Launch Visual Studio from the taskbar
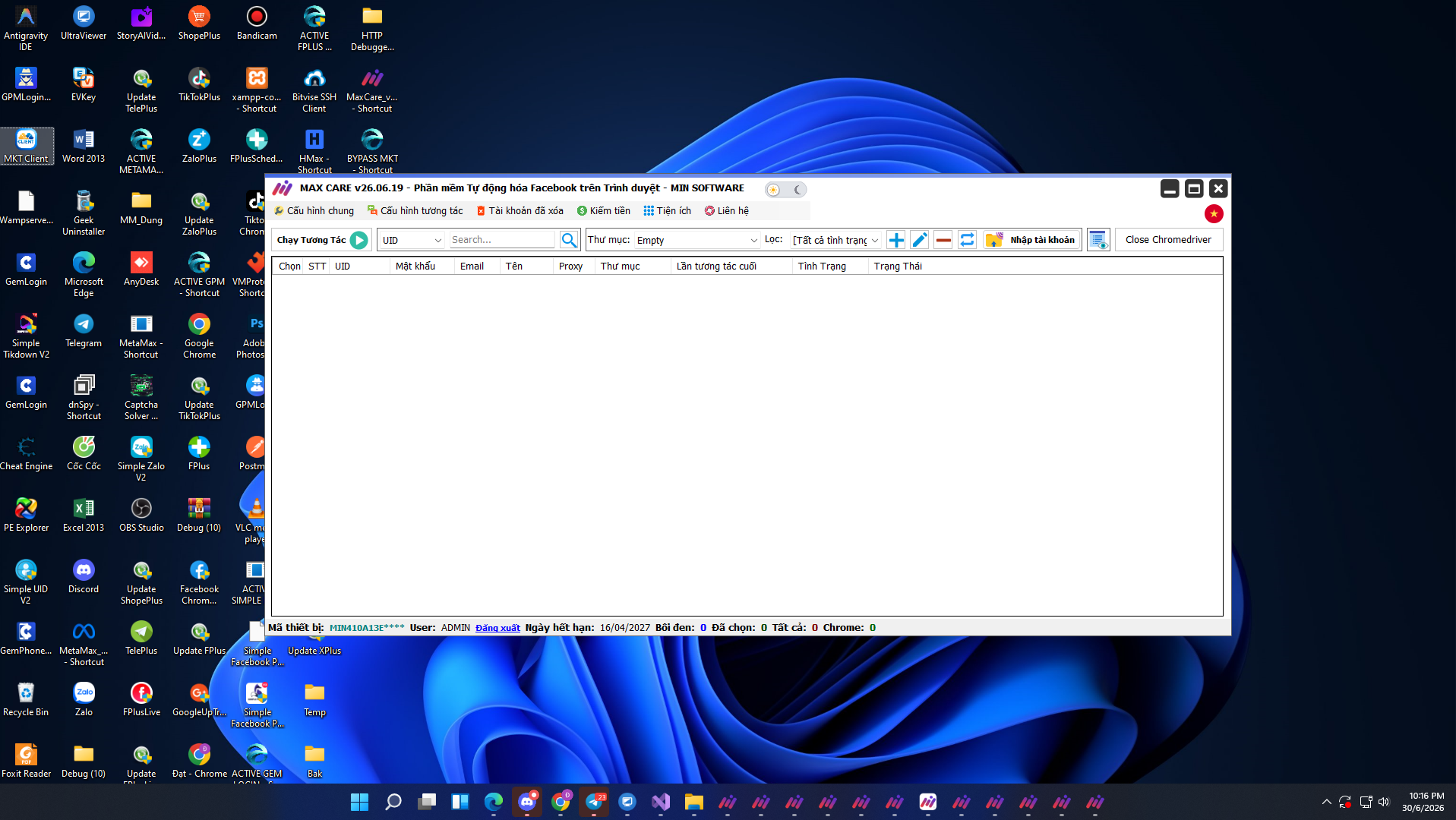This screenshot has height=820, width=1456. click(660, 802)
